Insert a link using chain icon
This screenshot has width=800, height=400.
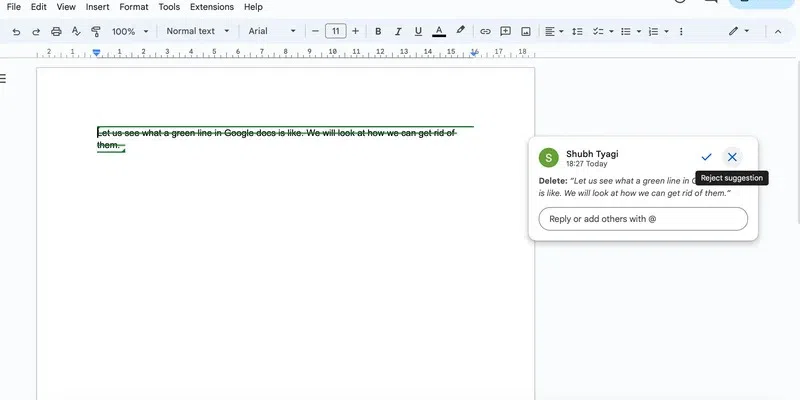pos(485,32)
